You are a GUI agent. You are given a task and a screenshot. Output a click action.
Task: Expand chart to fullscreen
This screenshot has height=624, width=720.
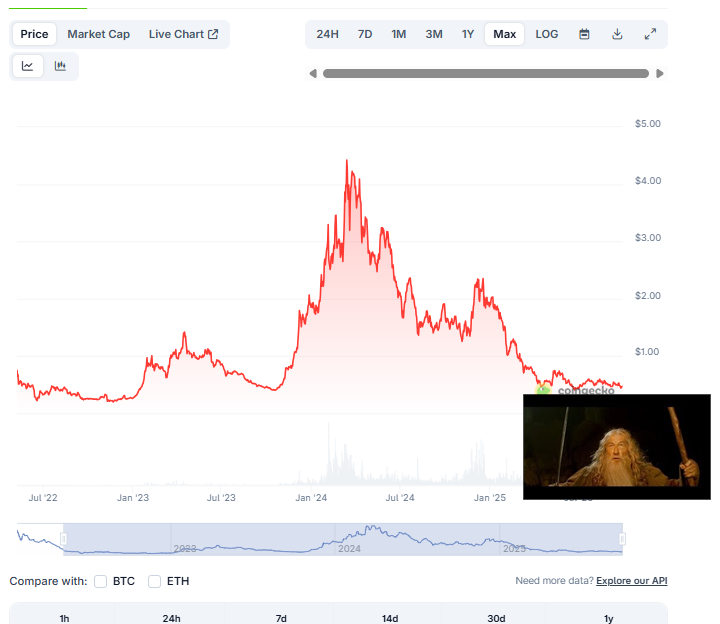pyautogui.click(x=650, y=34)
